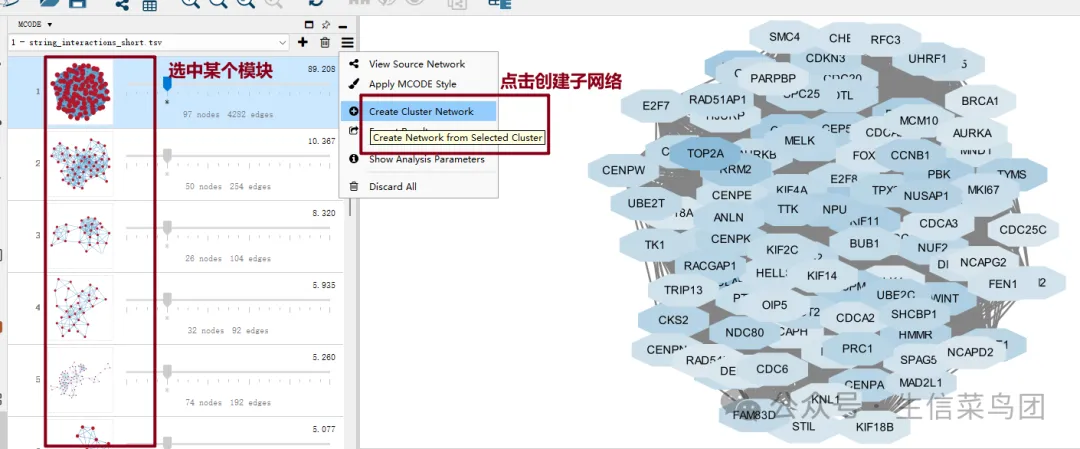The height and width of the screenshot is (449, 1080).
Task: Select cluster 2 thumbnail with 50 nodes
Action: click(81, 163)
